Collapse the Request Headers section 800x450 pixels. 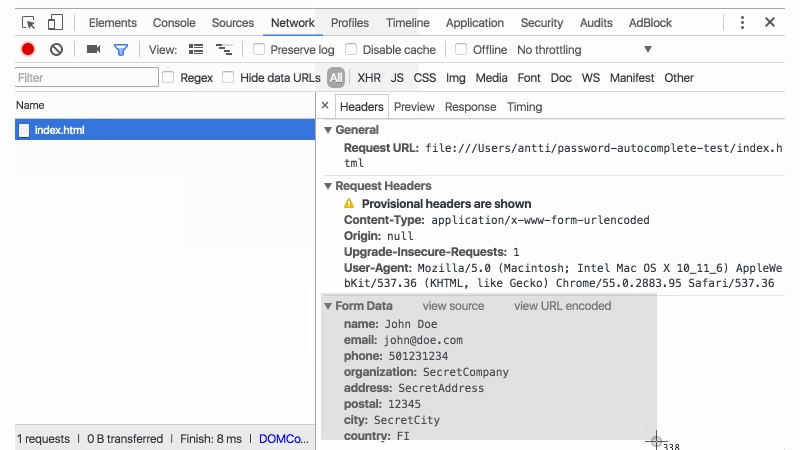pos(328,186)
